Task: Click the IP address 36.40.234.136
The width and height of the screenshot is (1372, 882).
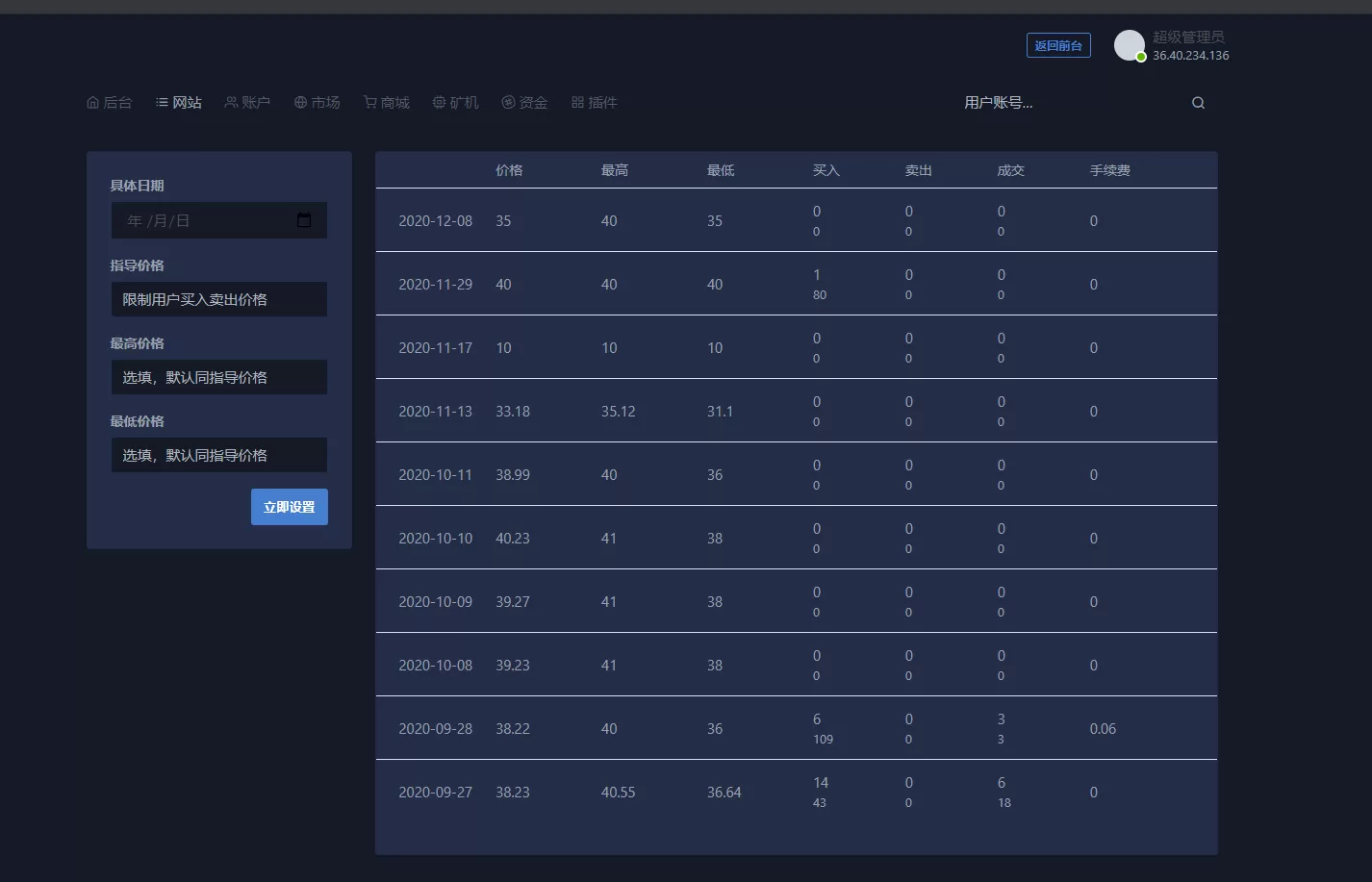Action: (1191, 56)
